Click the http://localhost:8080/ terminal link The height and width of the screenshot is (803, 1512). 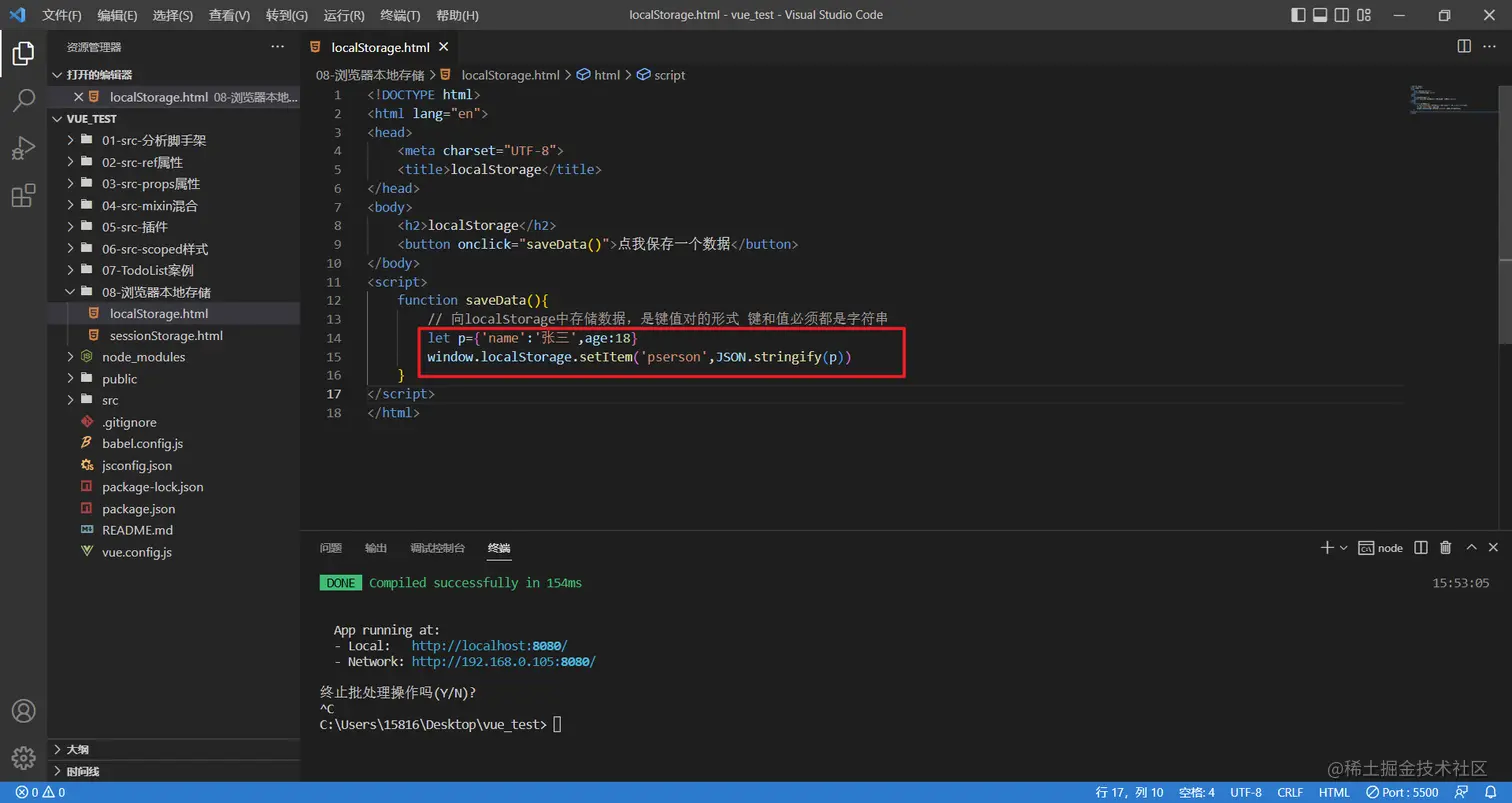pos(489,646)
